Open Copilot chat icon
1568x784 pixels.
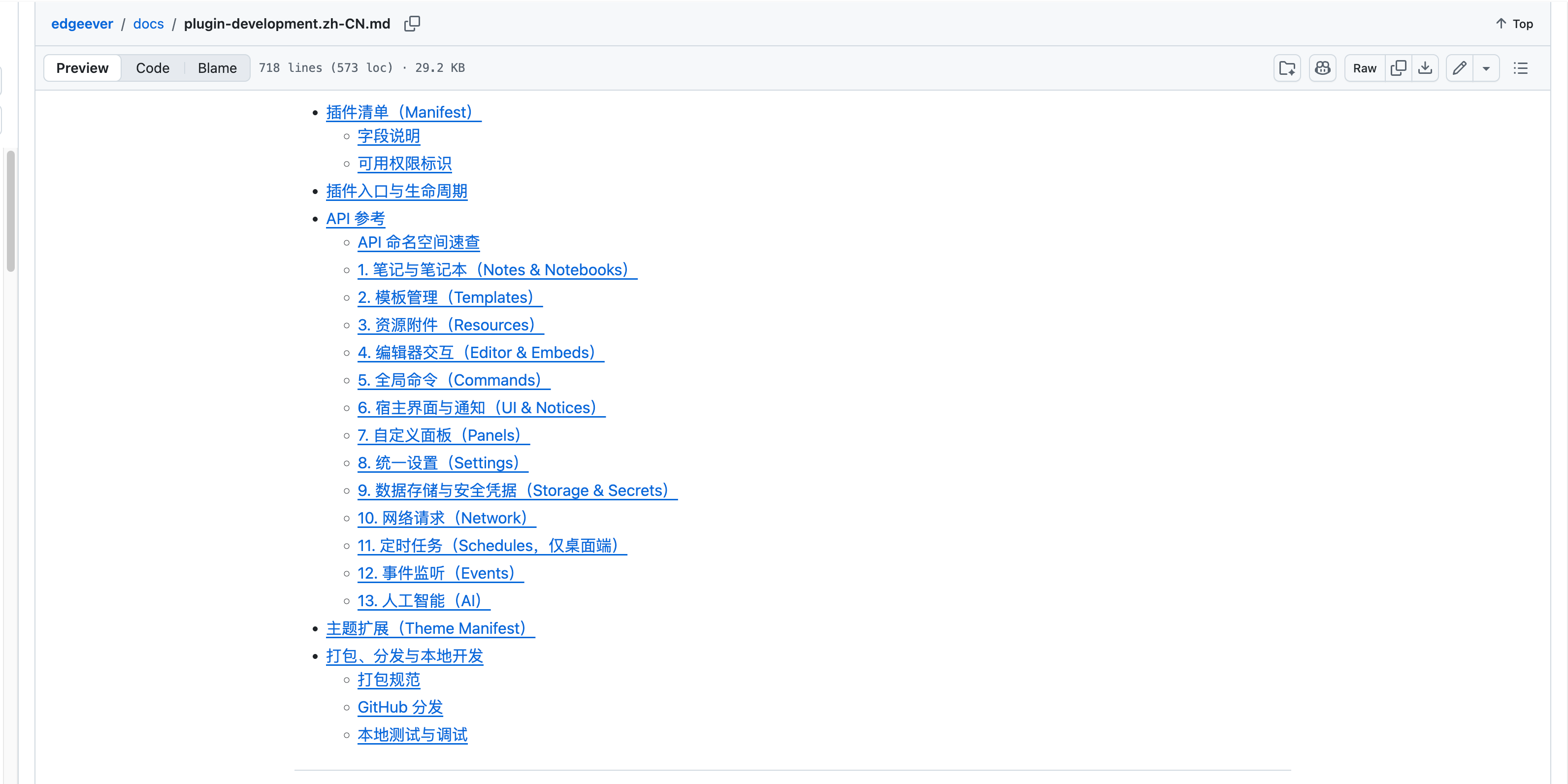tap(1322, 68)
